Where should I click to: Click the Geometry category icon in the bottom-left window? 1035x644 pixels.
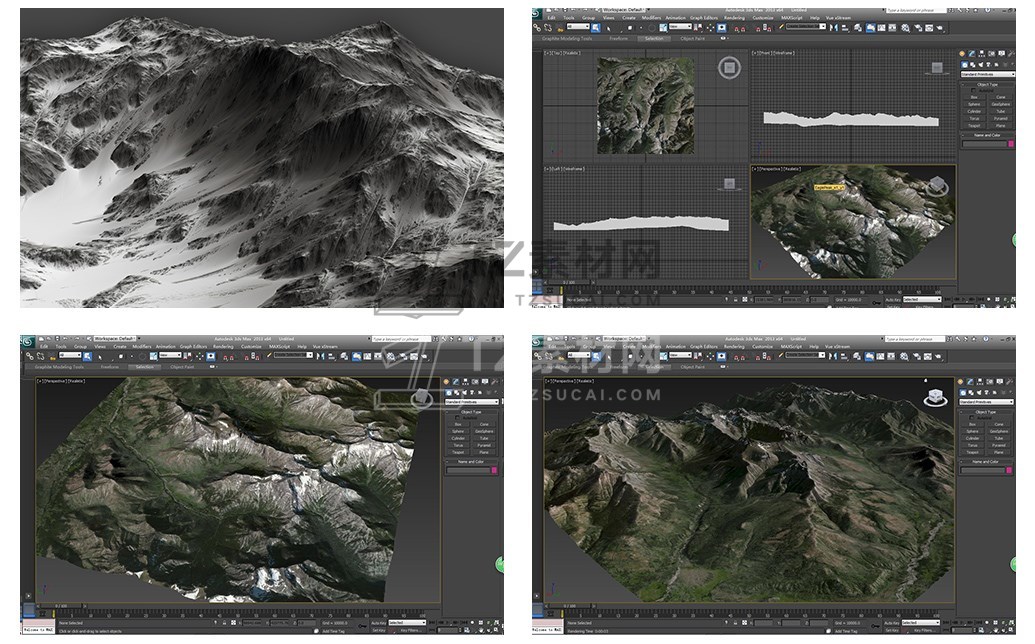(x=449, y=392)
